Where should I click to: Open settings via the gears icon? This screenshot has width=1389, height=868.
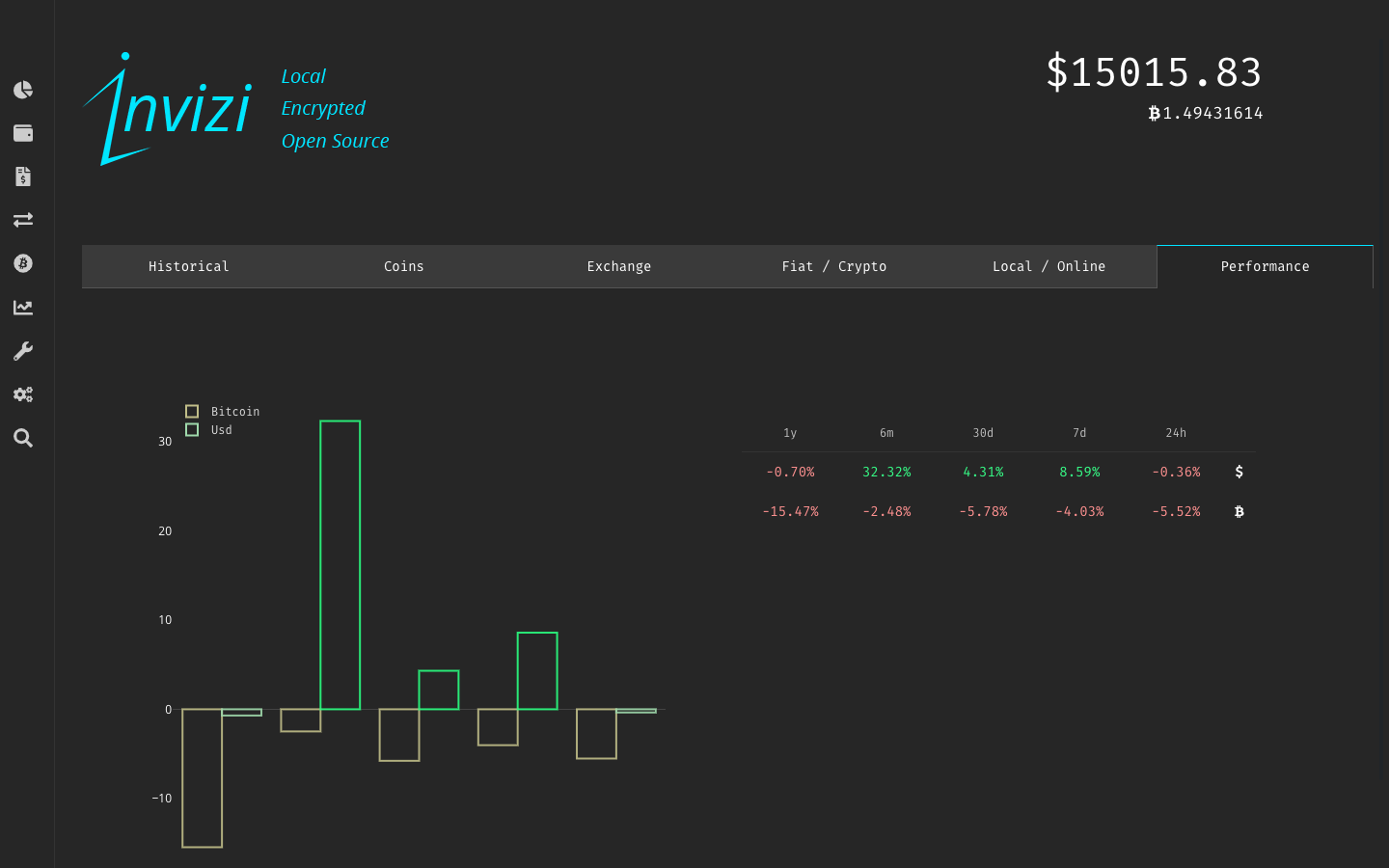22,393
